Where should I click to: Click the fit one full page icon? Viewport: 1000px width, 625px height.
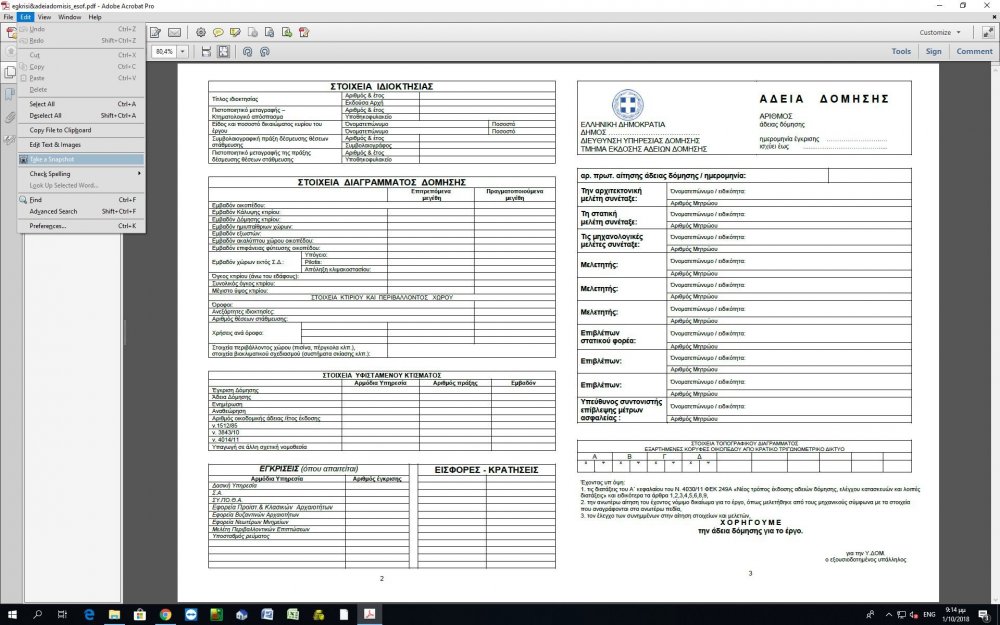(223, 51)
